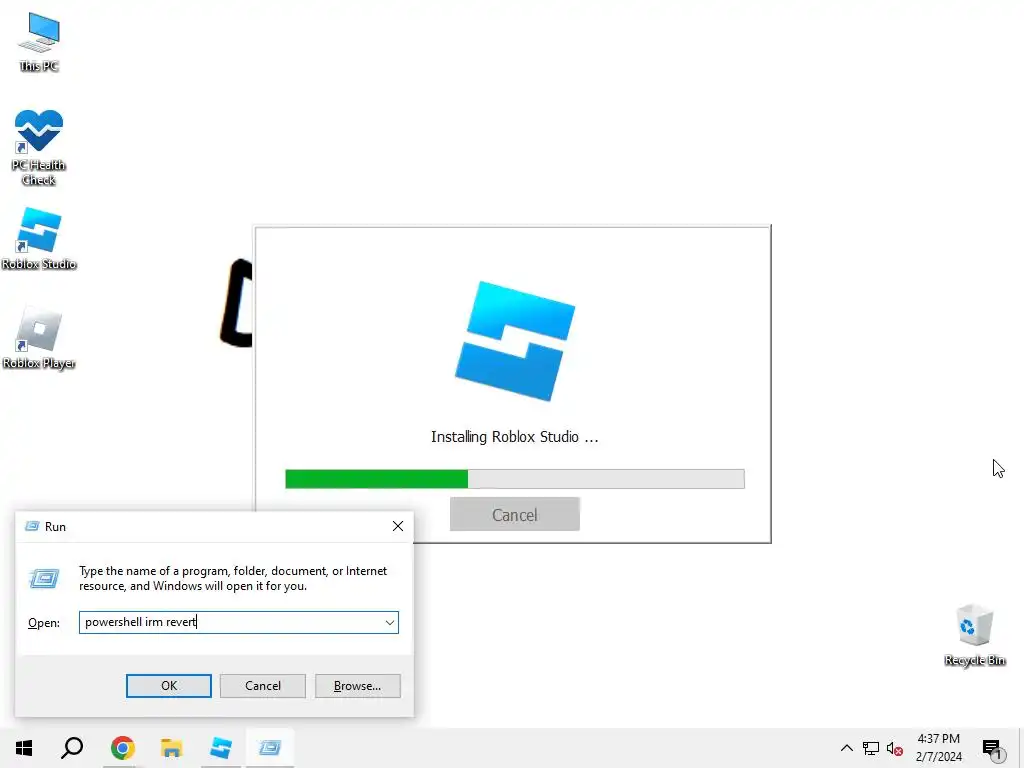Click the muted volume tray icon
The image size is (1024, 768).
coord(895,748)
